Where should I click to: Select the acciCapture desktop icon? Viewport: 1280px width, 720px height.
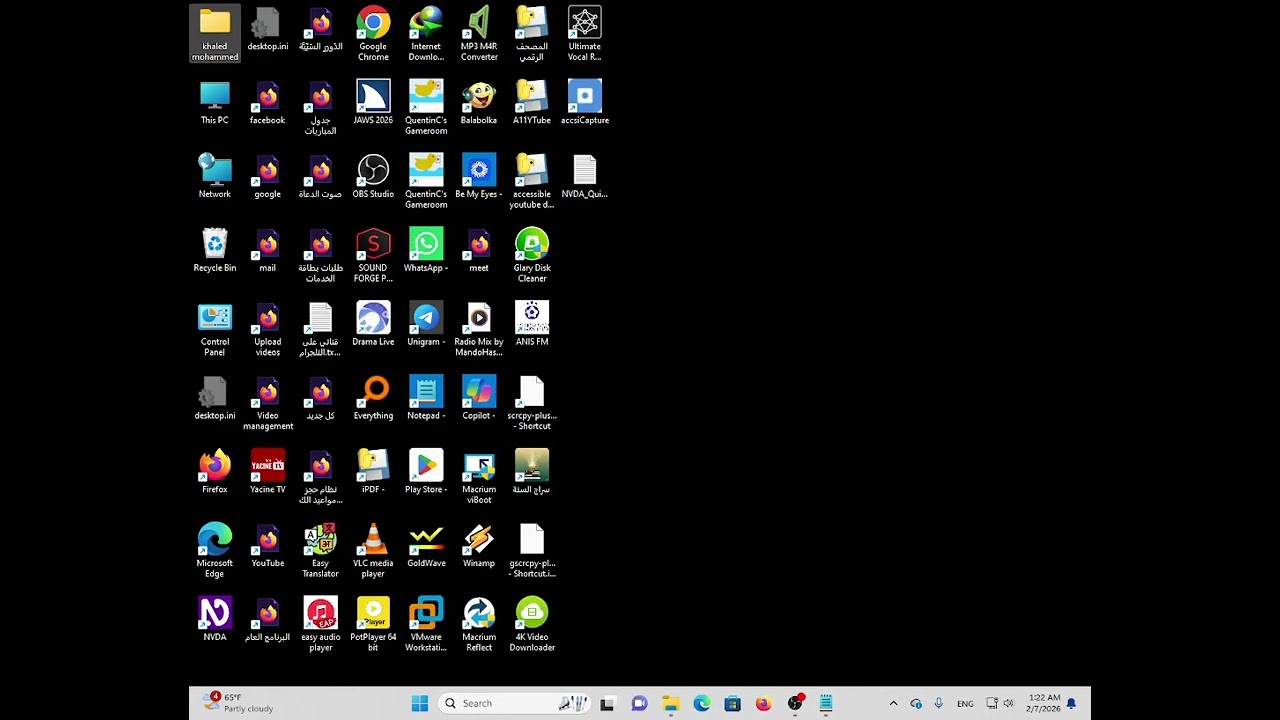585,103
